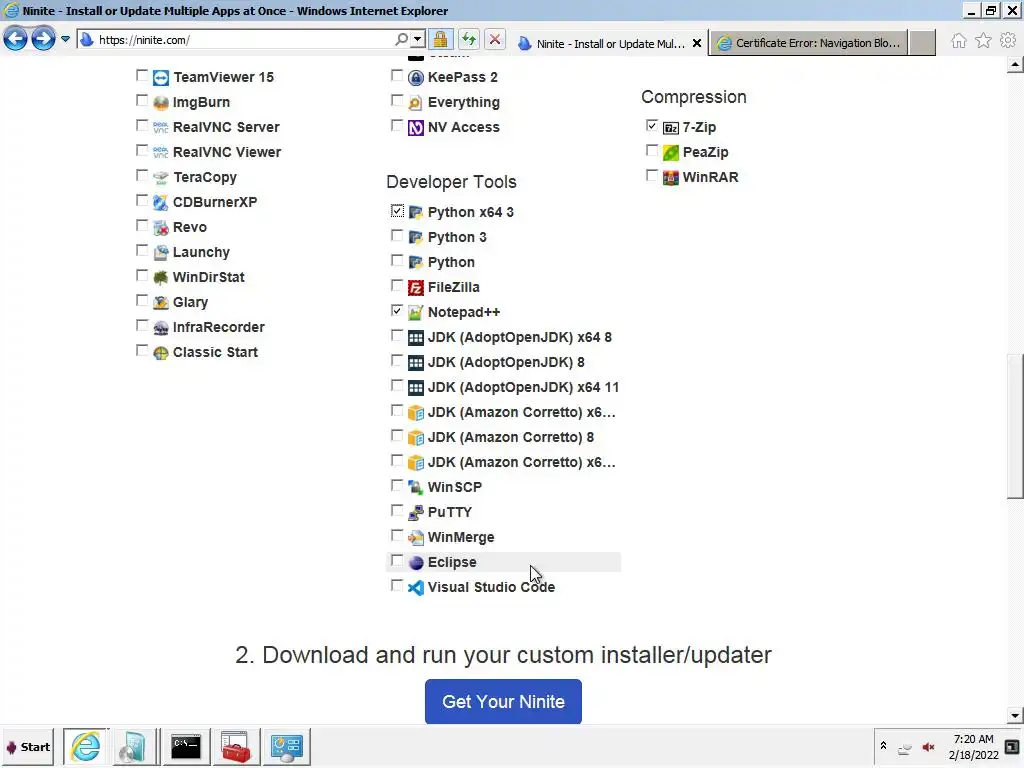Click the page scroll-up arrow
Image resolution: width=1024 pixels, height=768 pixels.
click(x=1015, y=65)
